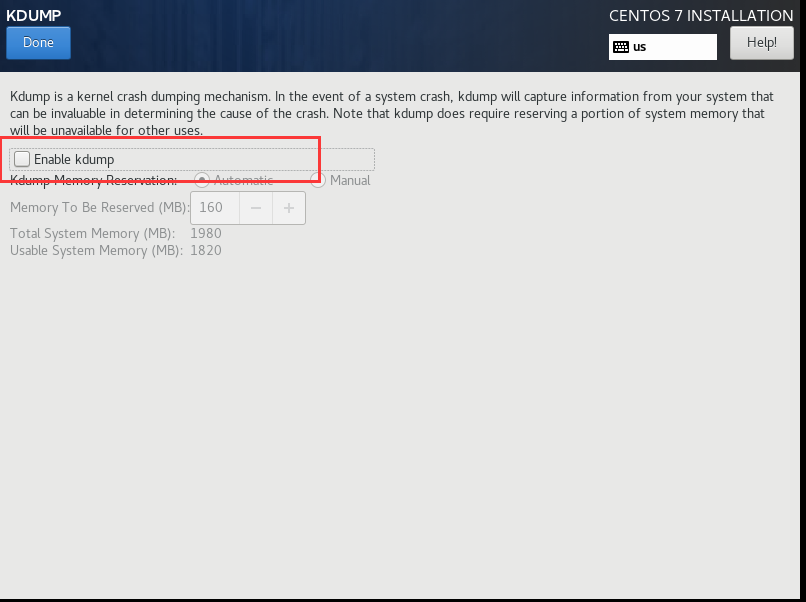Open the Help! documentation button
This screenshot has height=602, width=806.
pyautogui.click(x=761, y=43)
